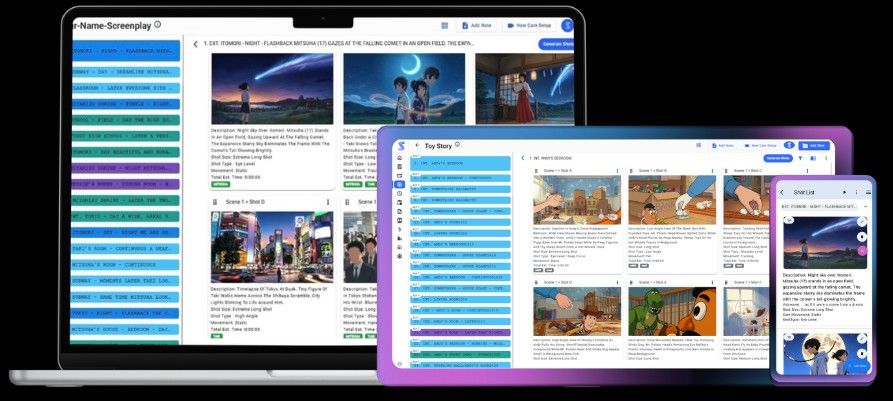Select the purple SHRINE - NIGHT MITSUHA scene row
The width and height of the screenshot is (893, 401).
coord(125,169)
